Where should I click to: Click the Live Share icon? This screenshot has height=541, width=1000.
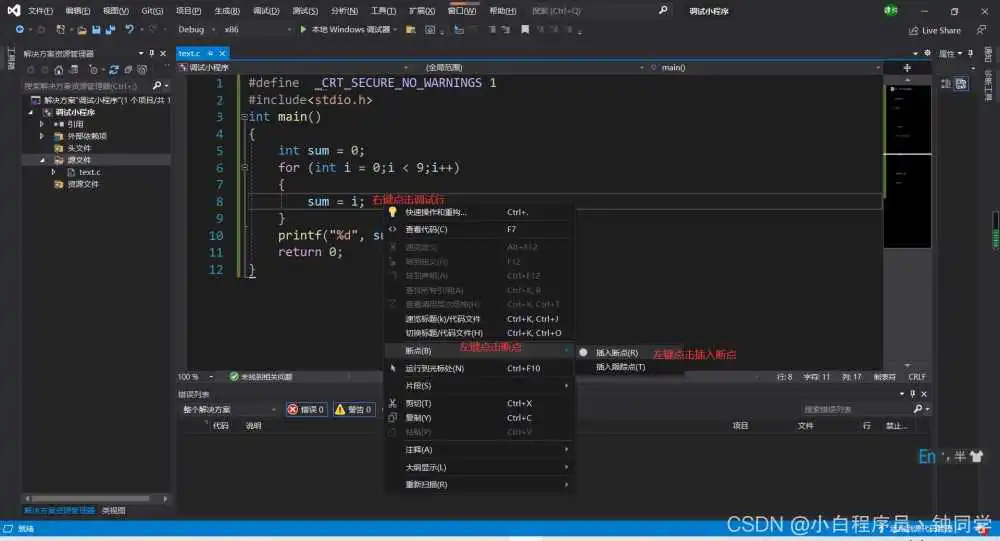[x=913, y=30]
